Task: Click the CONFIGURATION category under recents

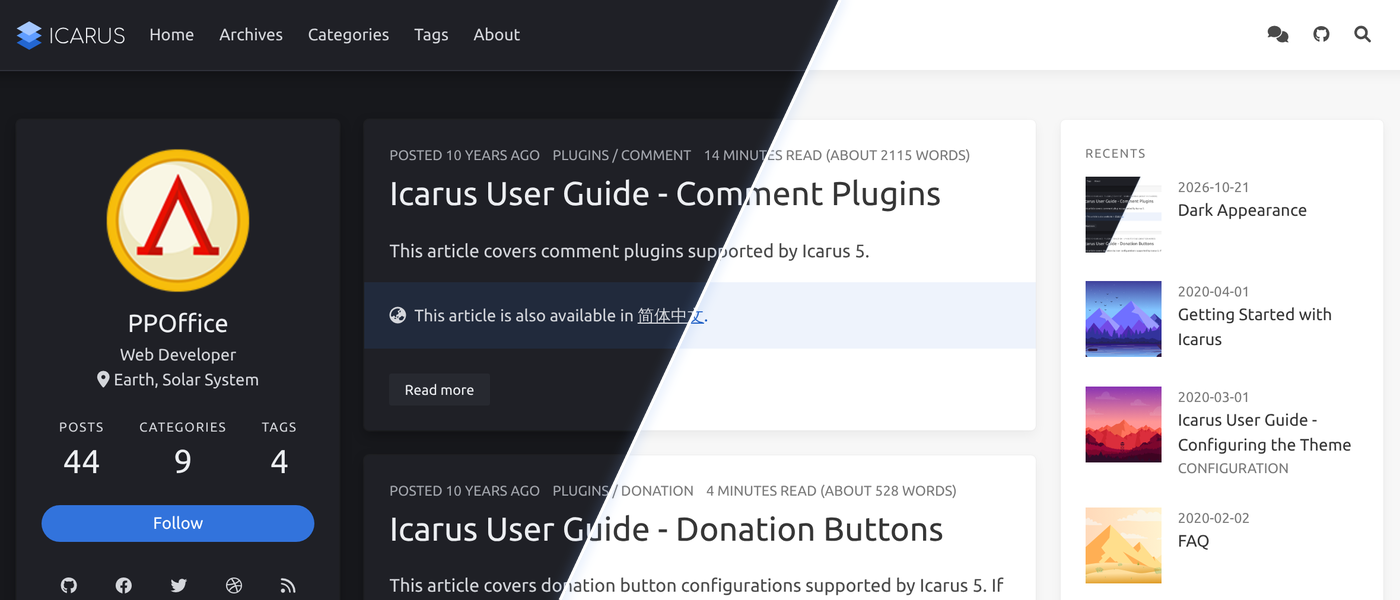Action: coord(1233,468)
